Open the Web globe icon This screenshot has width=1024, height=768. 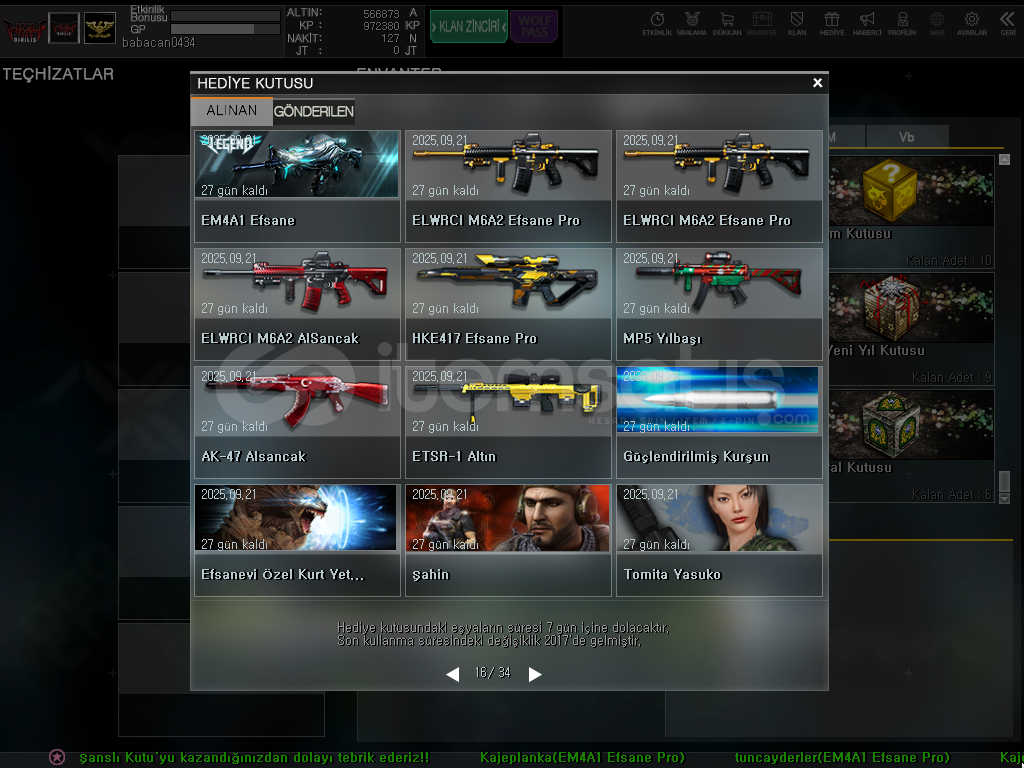[x=937, y=24]
